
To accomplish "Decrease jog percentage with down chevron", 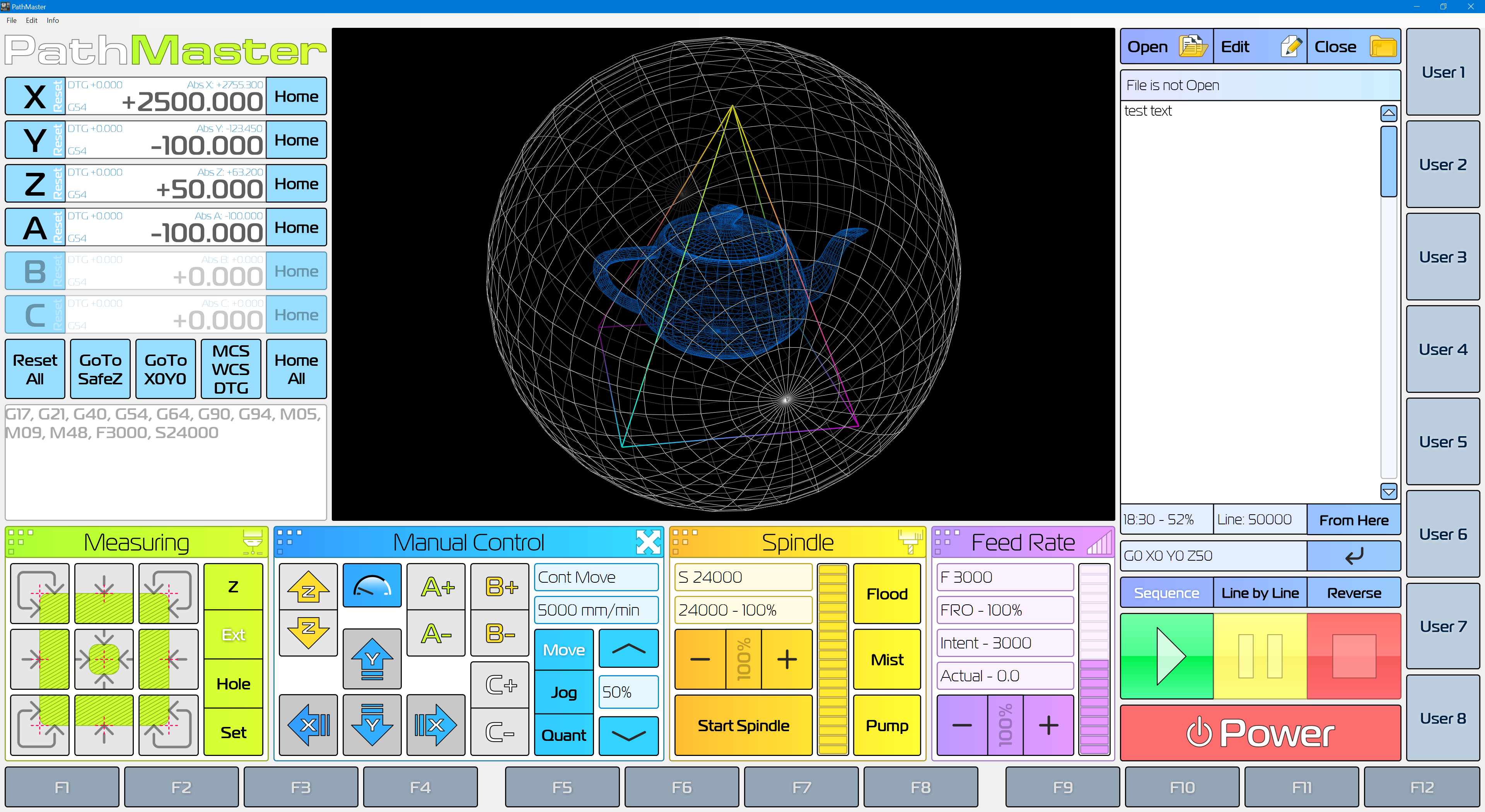I will coord(628,736).
